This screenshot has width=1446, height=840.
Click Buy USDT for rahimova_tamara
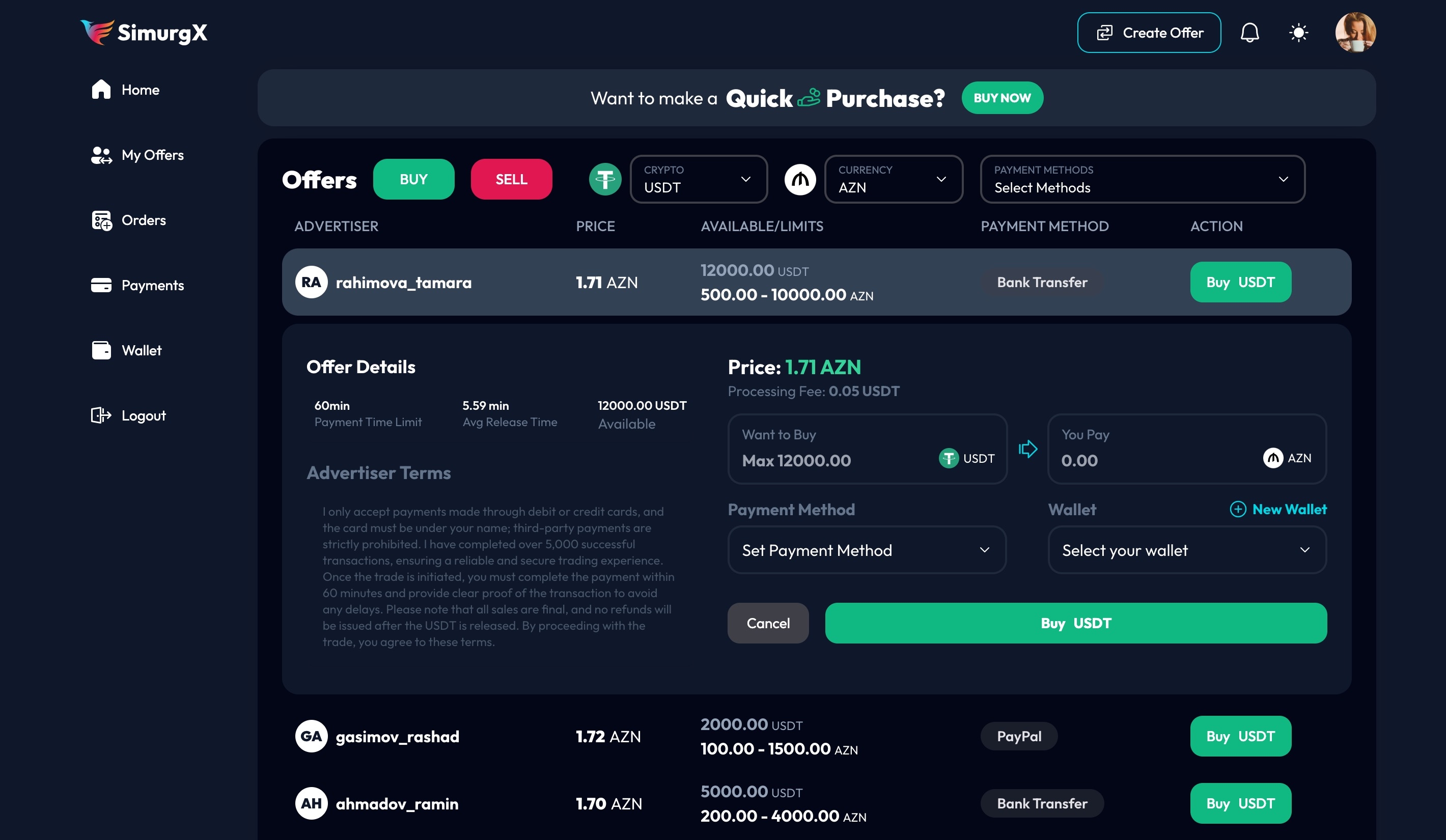(x=1241, y=282)
